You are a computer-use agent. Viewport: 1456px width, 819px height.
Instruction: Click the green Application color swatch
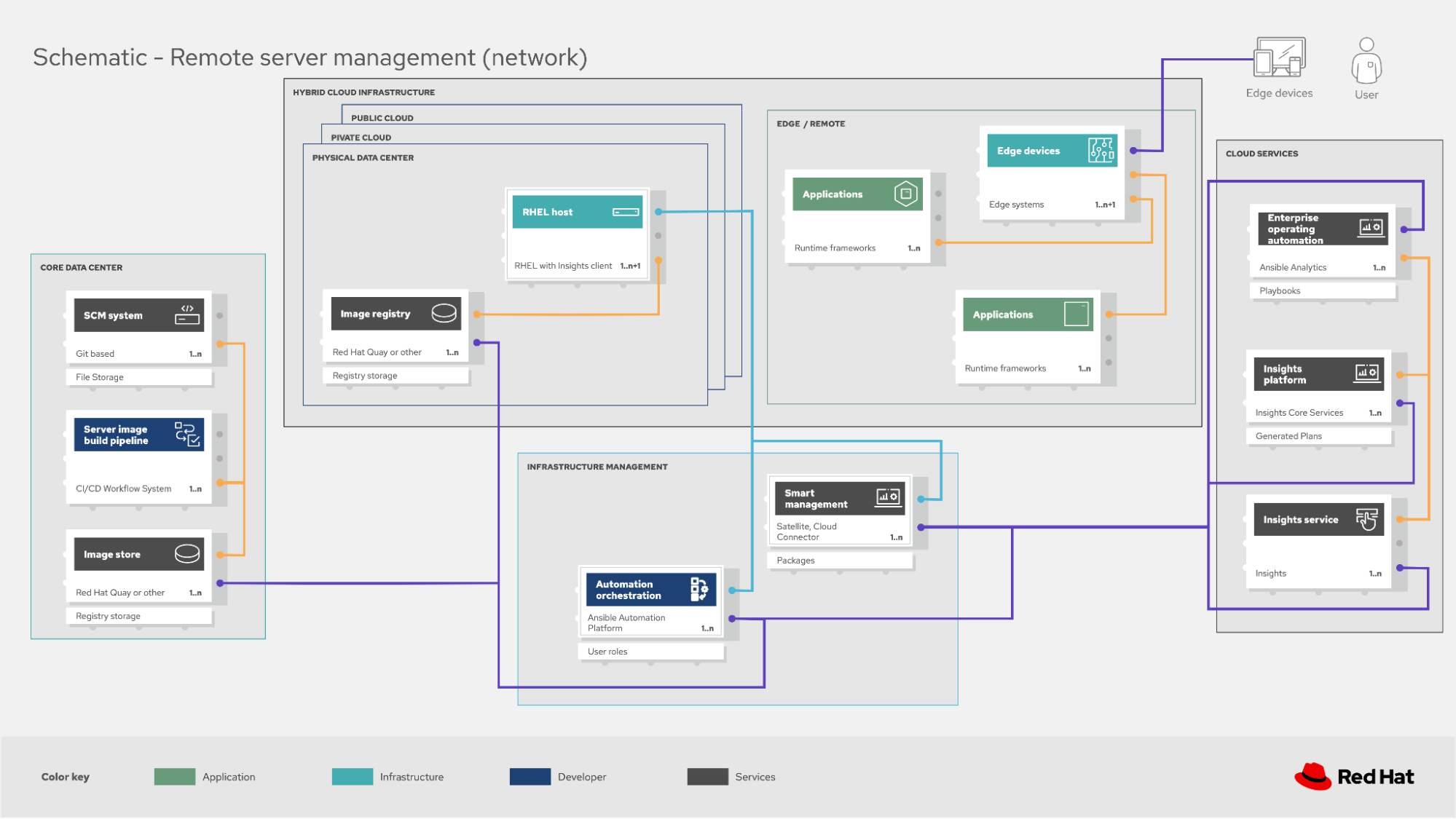(x=175, y=777)
